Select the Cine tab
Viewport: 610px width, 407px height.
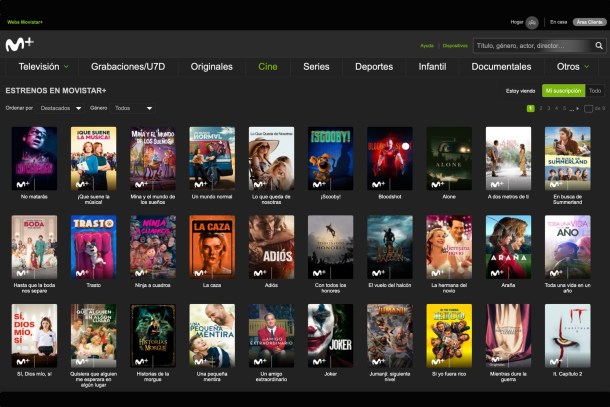268,67
